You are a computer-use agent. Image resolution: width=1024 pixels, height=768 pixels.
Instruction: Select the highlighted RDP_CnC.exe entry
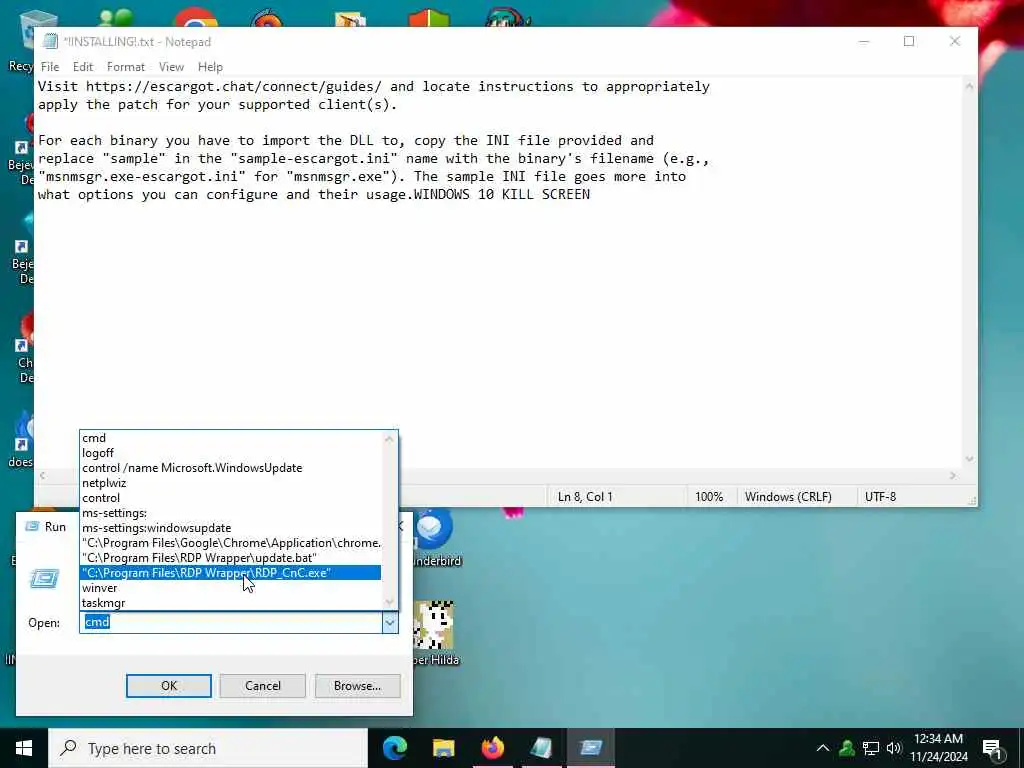click(231, 573)
